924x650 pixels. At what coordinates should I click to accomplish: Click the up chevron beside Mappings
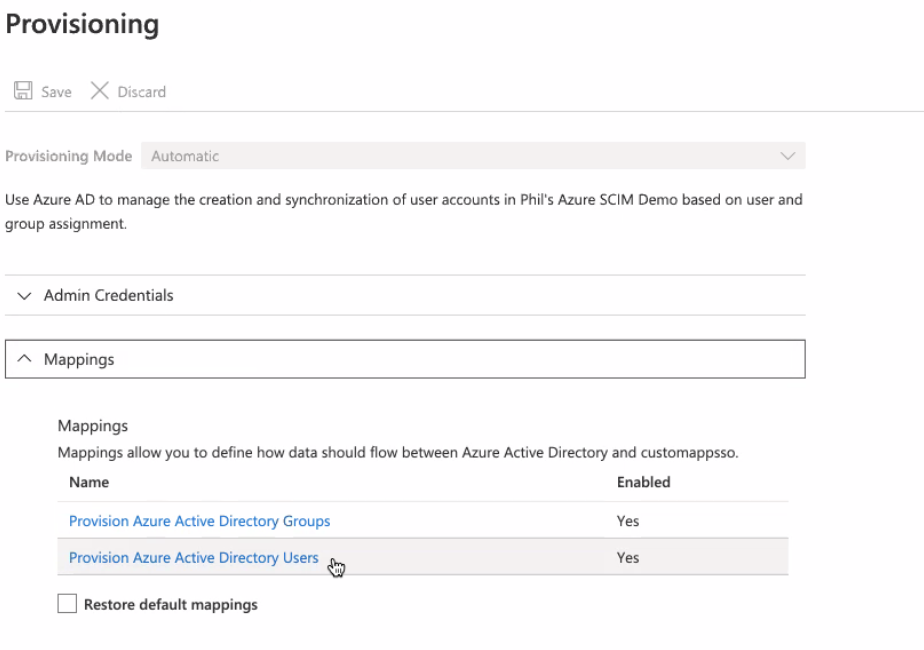pos(25,359)
